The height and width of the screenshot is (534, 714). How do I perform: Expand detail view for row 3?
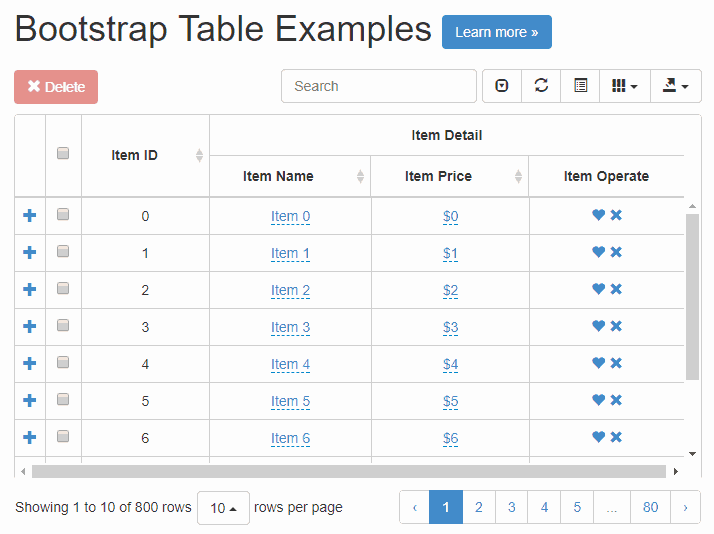[29, 326]
